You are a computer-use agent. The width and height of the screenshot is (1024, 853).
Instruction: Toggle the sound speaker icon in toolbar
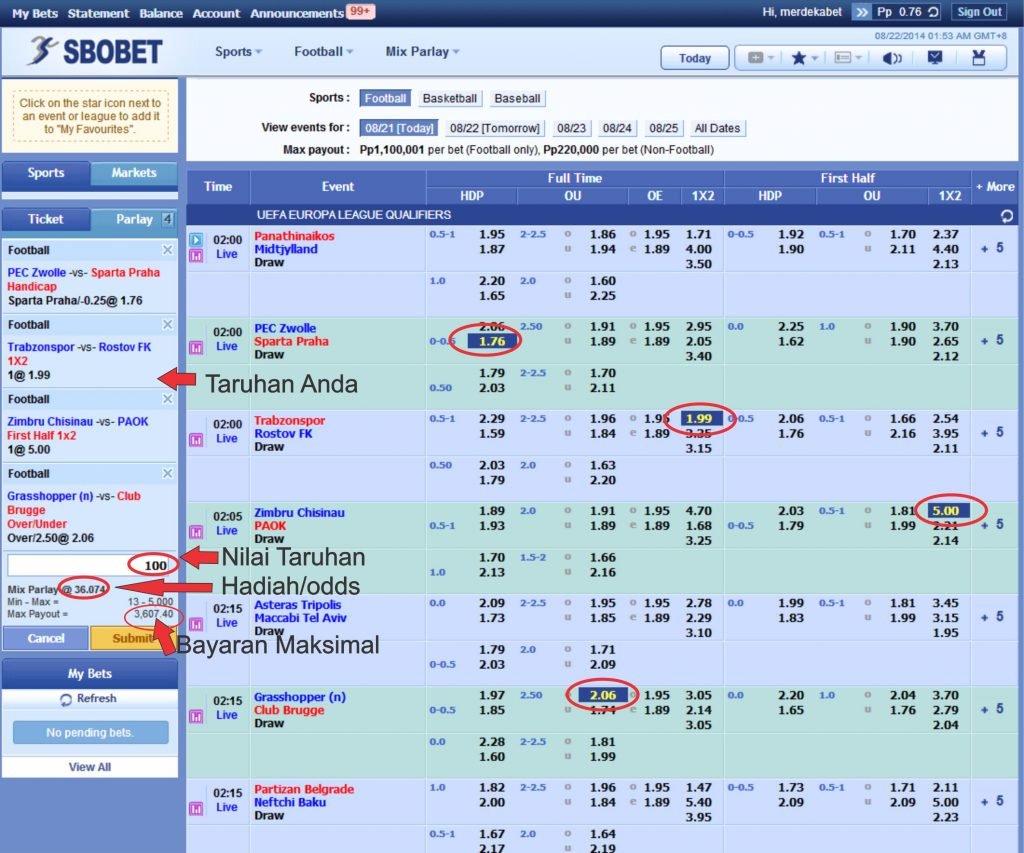pos(892,58)
